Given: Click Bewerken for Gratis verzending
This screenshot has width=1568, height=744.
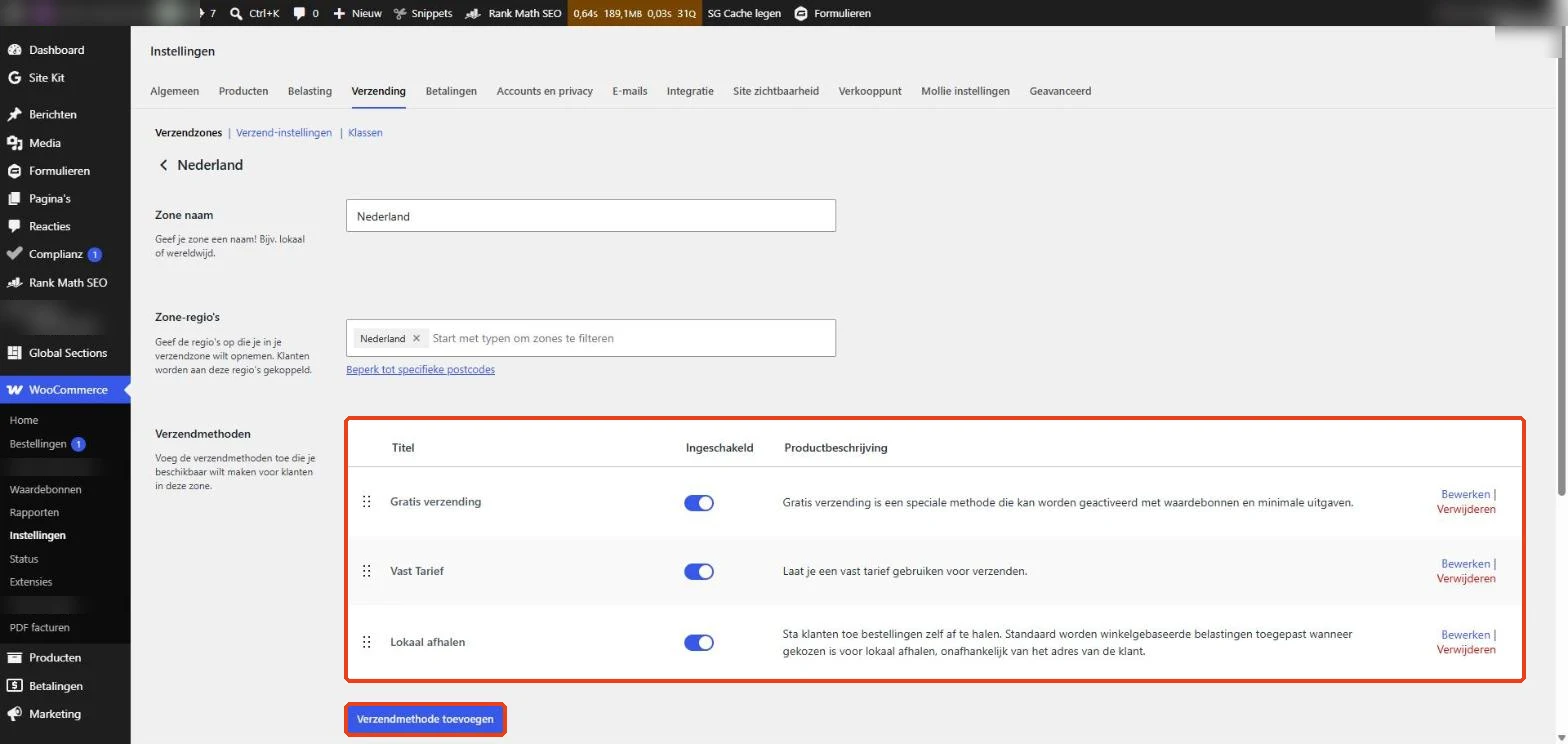Looking at the screenshot, I should pyautogui.click(x=1465, y=494).
